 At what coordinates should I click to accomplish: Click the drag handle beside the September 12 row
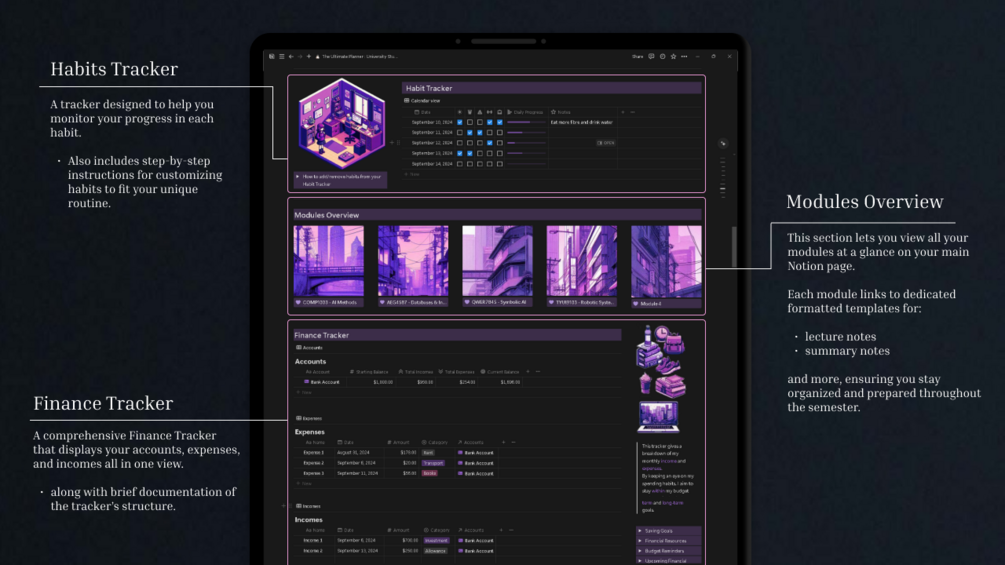tap(398, 143)
